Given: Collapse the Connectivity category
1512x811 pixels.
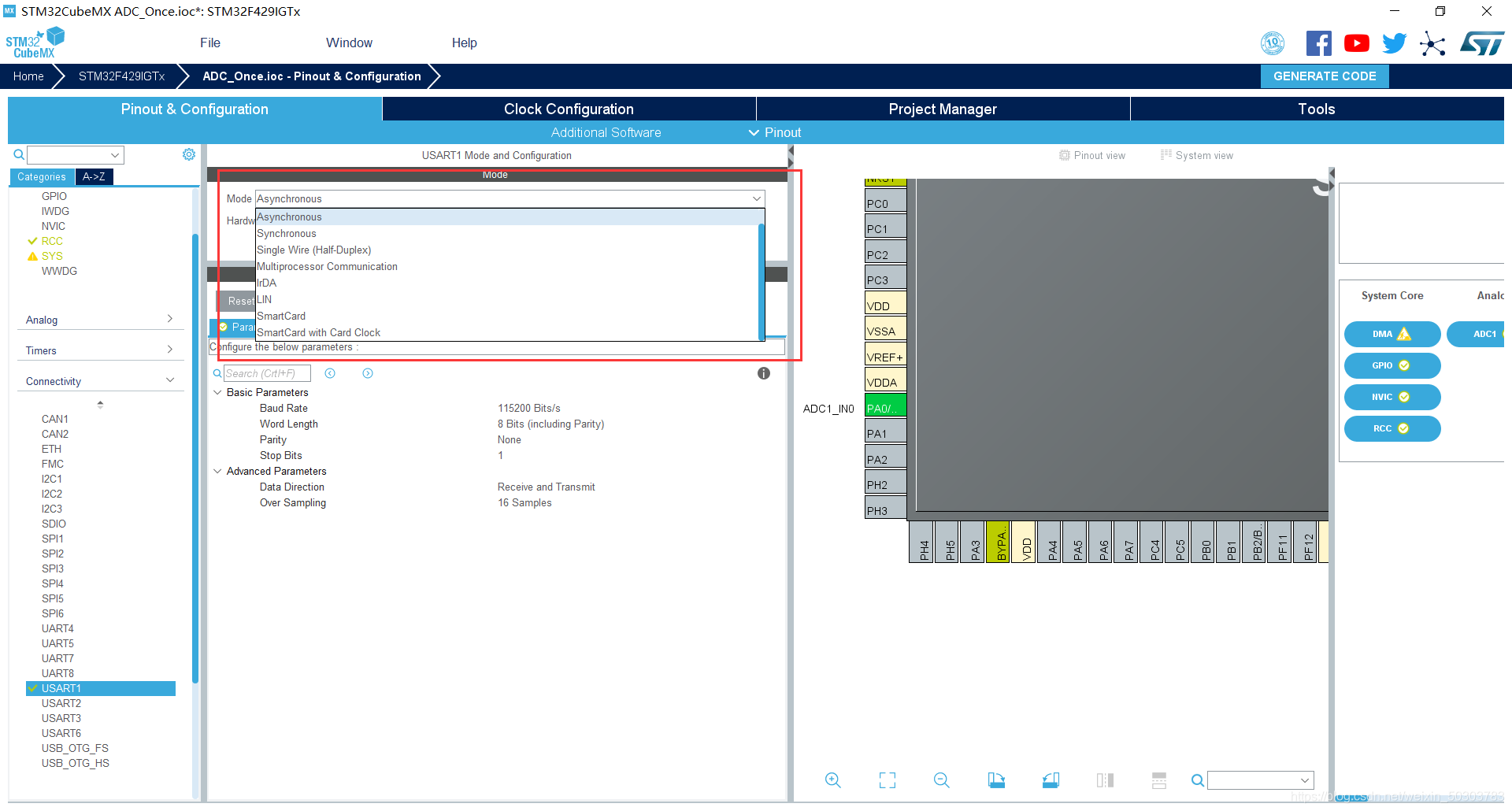Looking at the screenshot, I should pos(100,381).
